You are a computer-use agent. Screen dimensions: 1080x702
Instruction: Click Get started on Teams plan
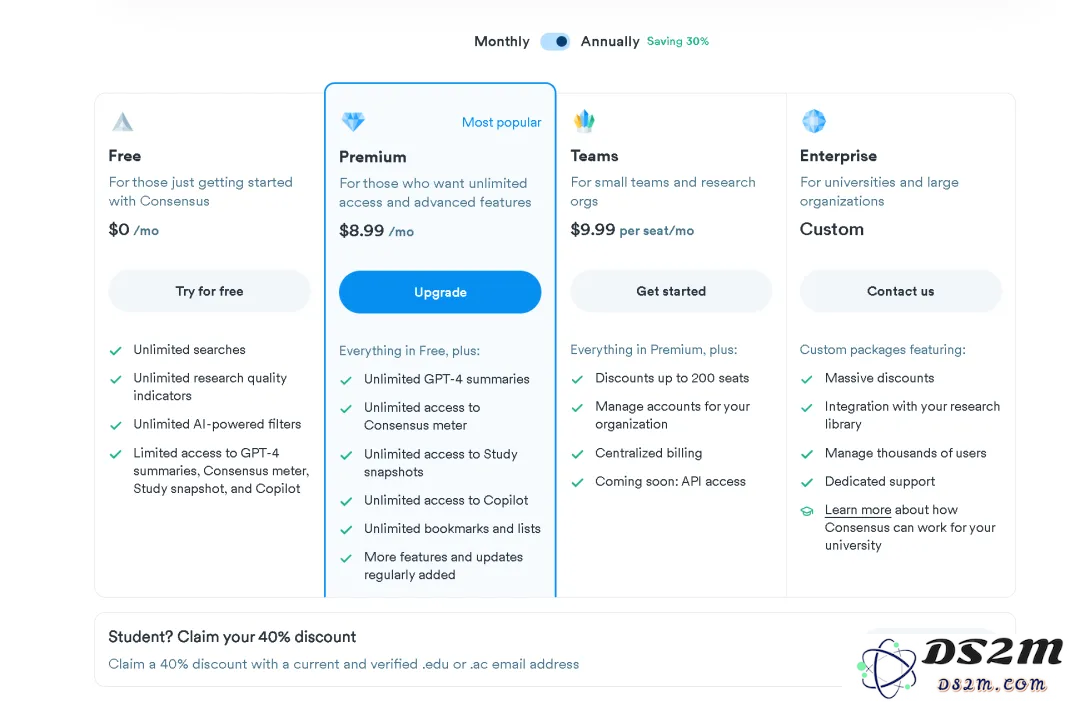coord(671,291)
